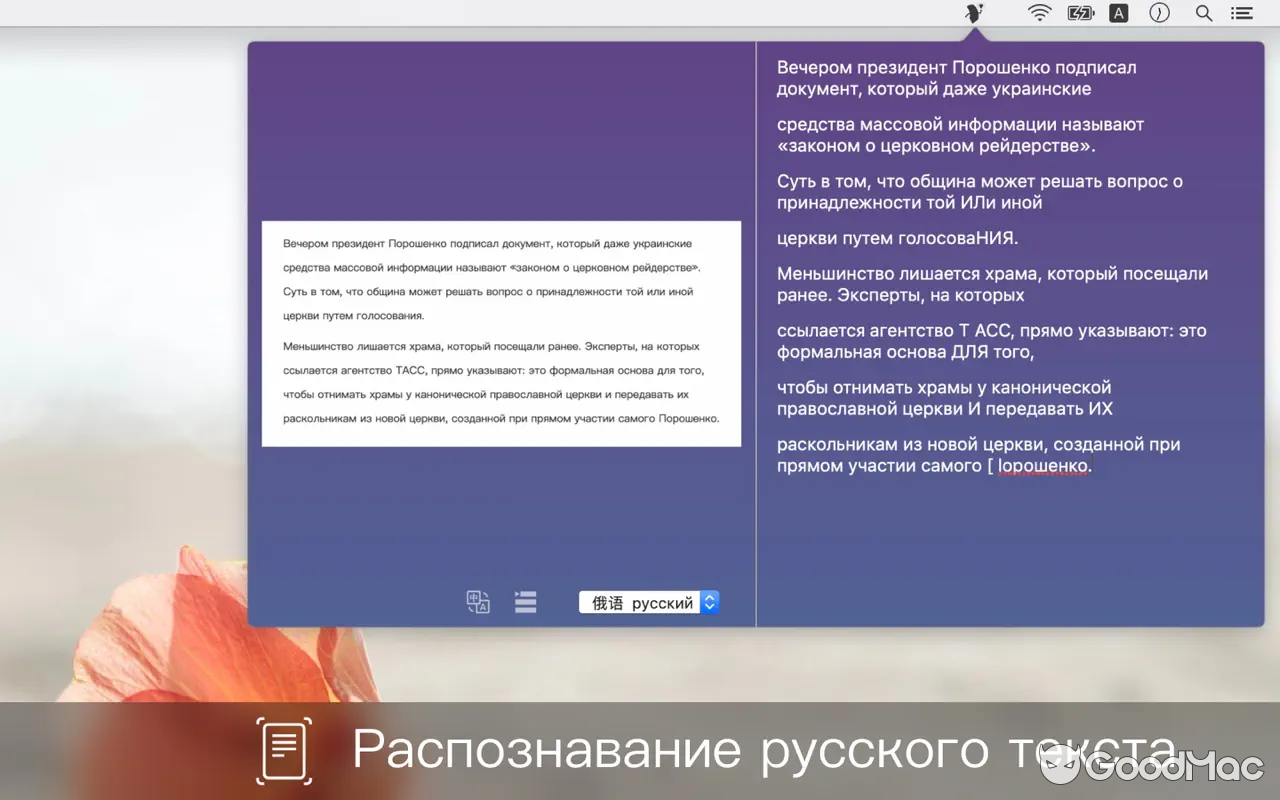Viewport: 1280px width, 800px height.
Task: Click the clock status icon
Action: point(1159,13)
